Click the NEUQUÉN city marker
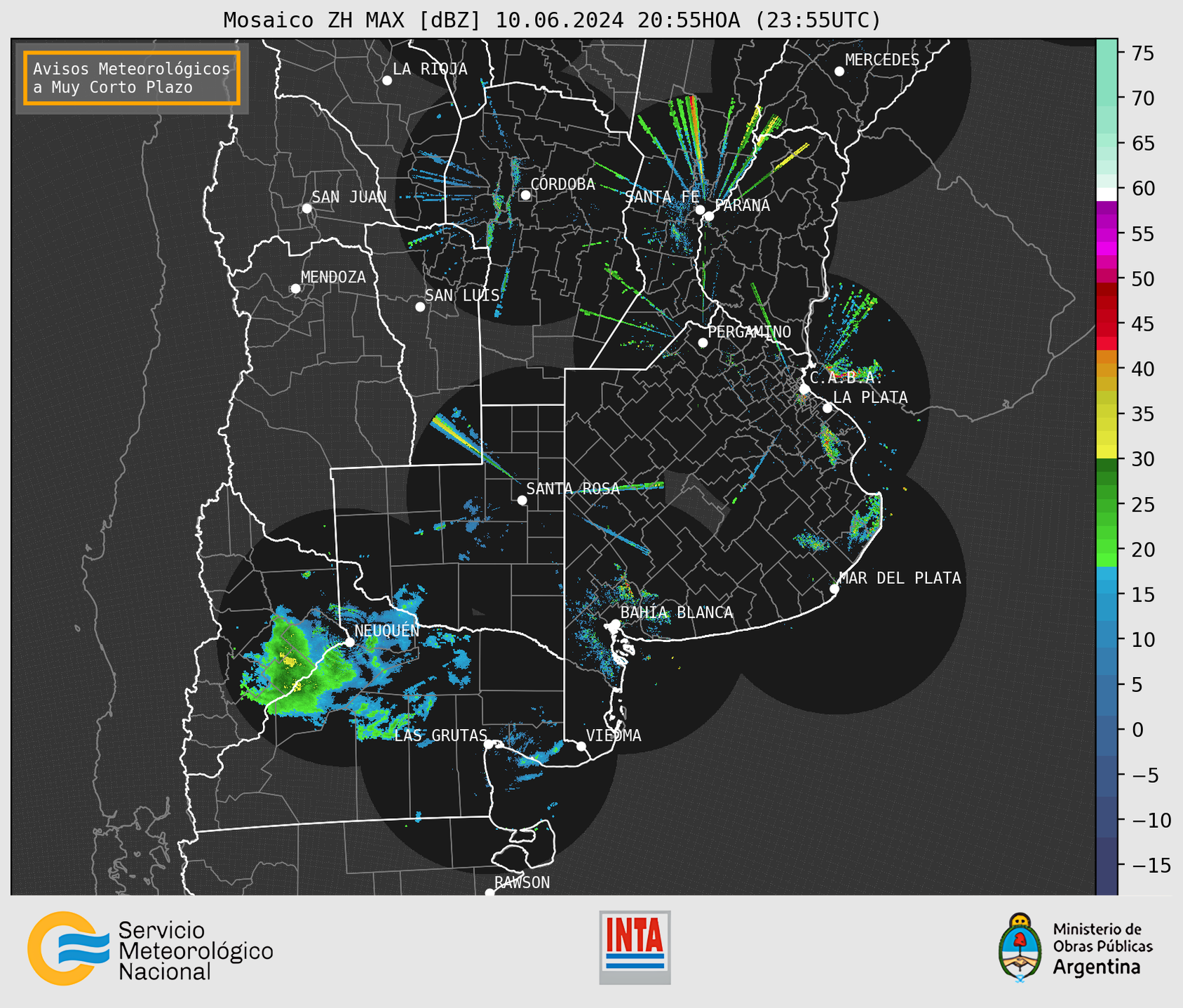Screen dimensions: 1183x1008 point(349,642)
